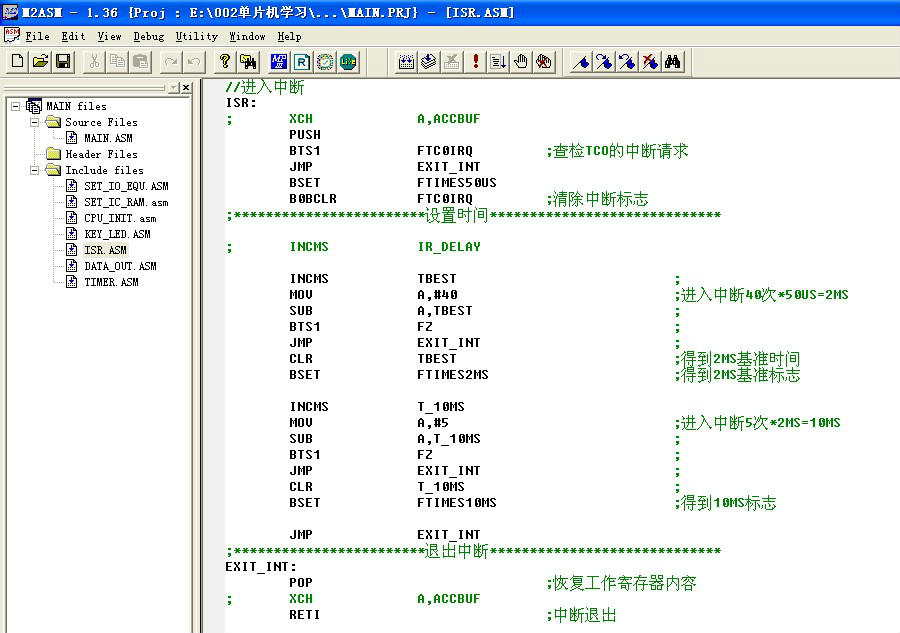
Task: Click the blue R icon in toolbar
Action: [302, 62]
